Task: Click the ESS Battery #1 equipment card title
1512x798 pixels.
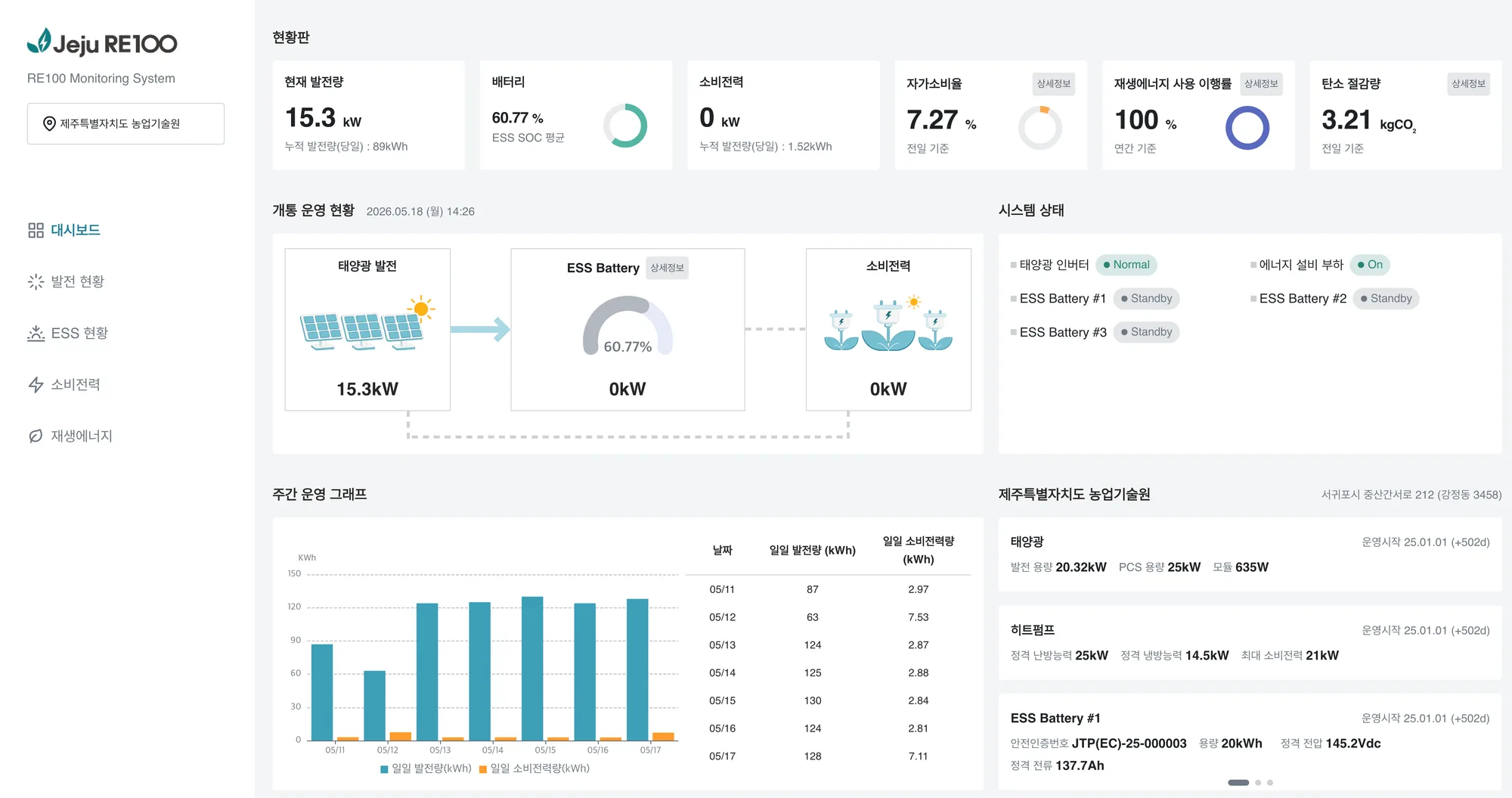Action: click(1055, 719)
